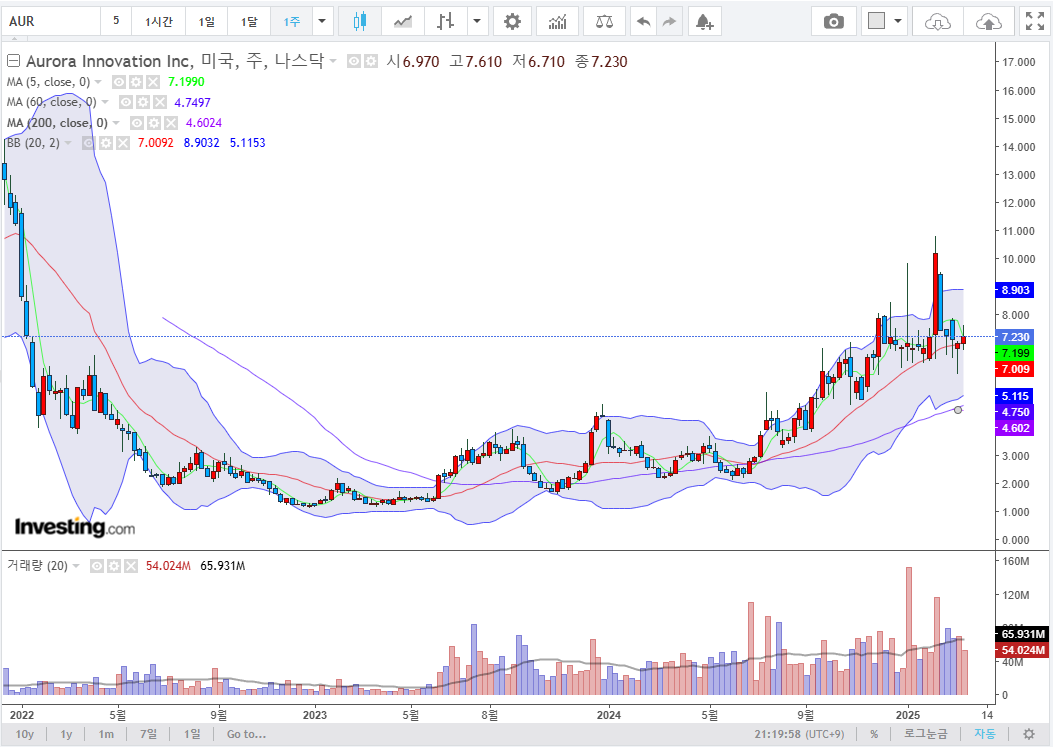Toggle percent scale % button
The height and width of the screenshot is (747, 1053).
[874, 734]
